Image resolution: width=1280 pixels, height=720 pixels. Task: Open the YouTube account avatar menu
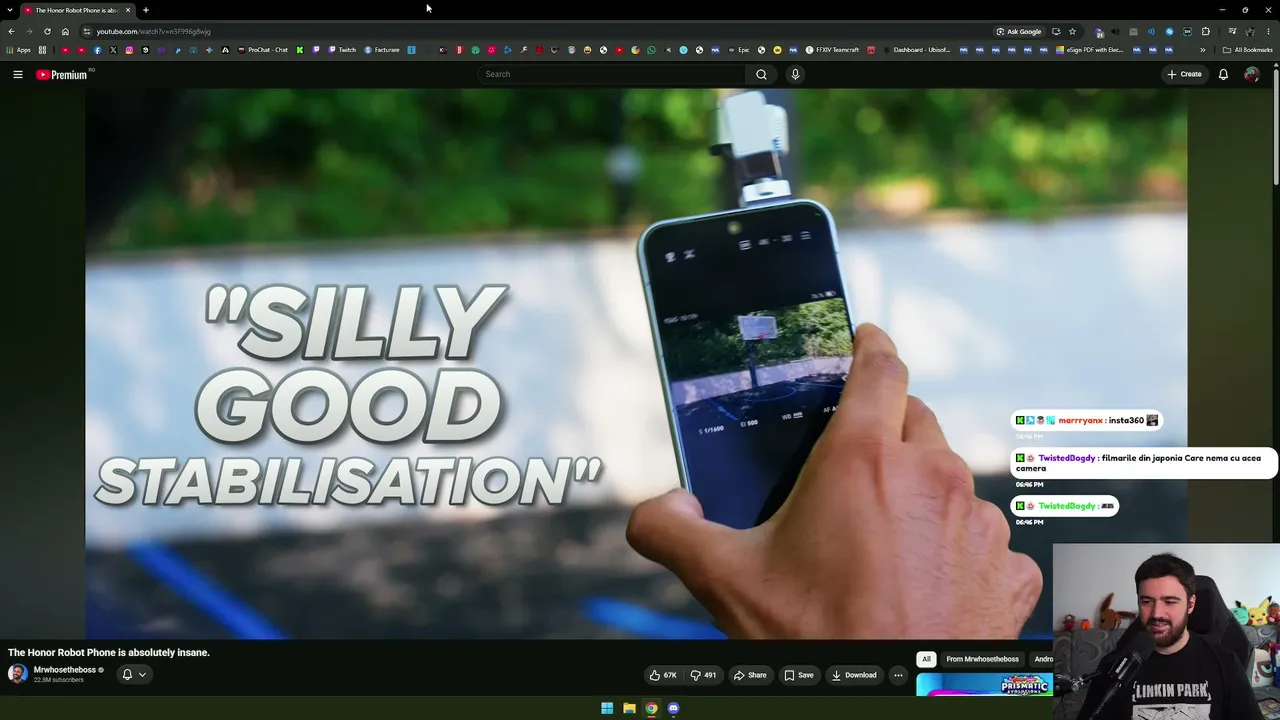click(1252, 74)
